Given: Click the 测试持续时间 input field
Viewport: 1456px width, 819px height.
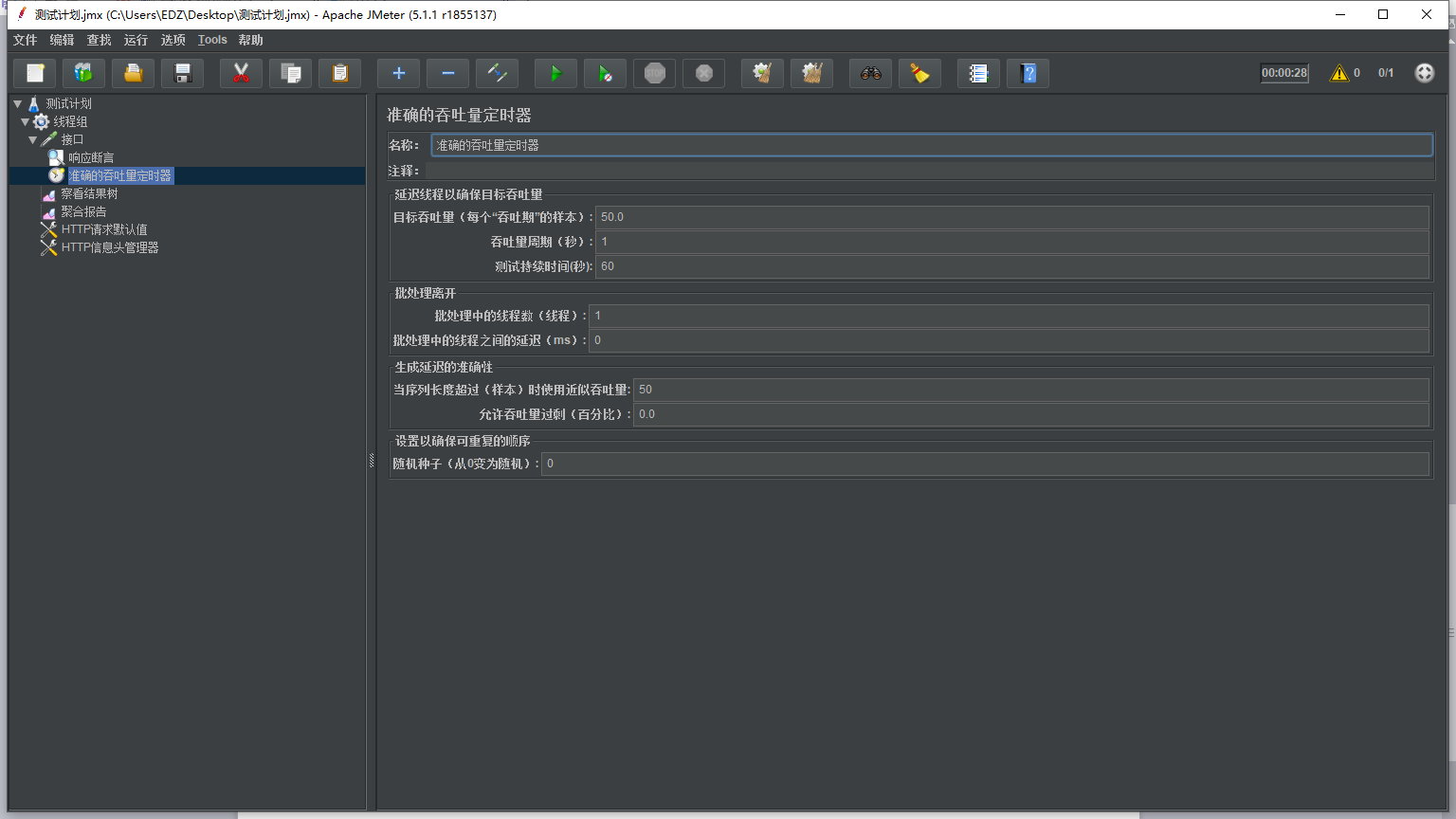Looking at the screenshot, I should tap(1010, 266).
